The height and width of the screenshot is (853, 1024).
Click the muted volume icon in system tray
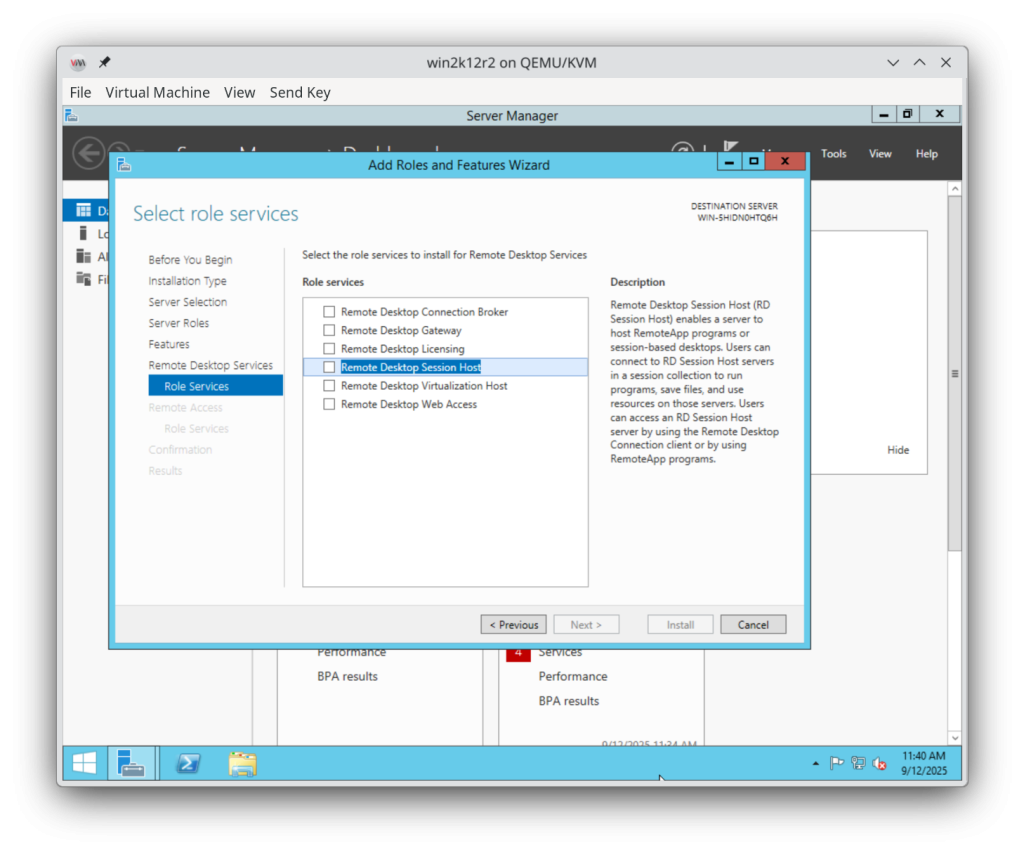point(878,763)
